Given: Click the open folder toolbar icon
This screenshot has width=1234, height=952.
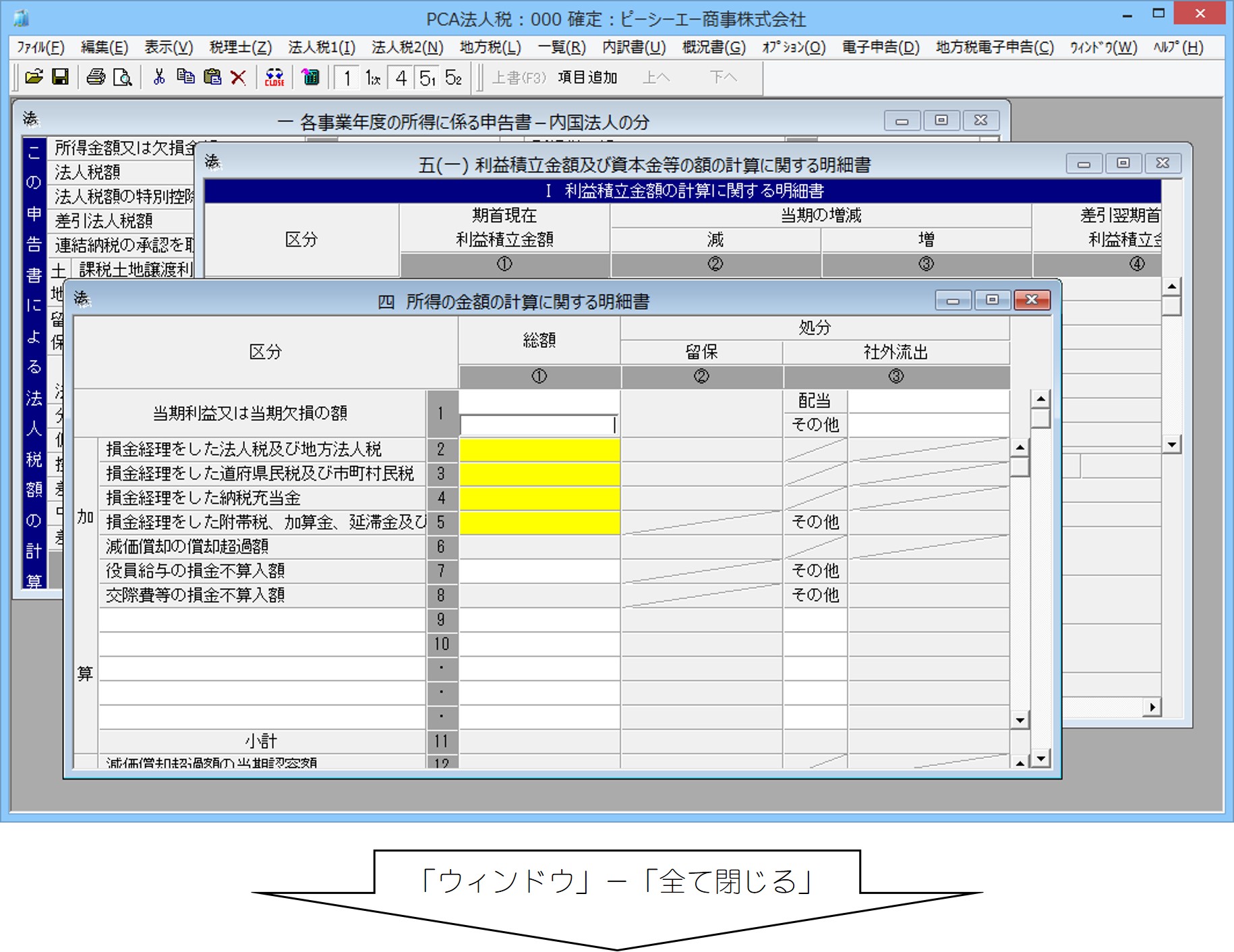Looking at the screenshot, I should pos(33,77).
